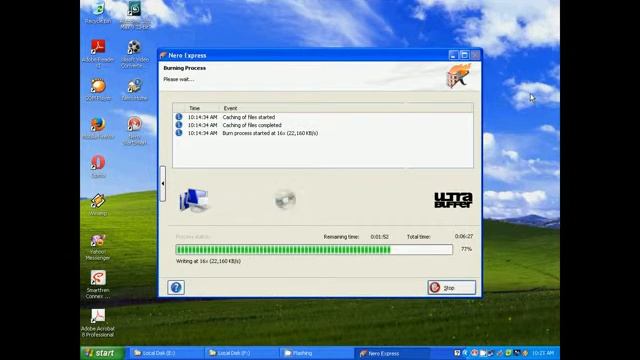Viewport: 640px width, 360px height.
Task: Open the Nero StartSmart desktop shortcut
Action: pyautogui.click(x=135, y=131)
